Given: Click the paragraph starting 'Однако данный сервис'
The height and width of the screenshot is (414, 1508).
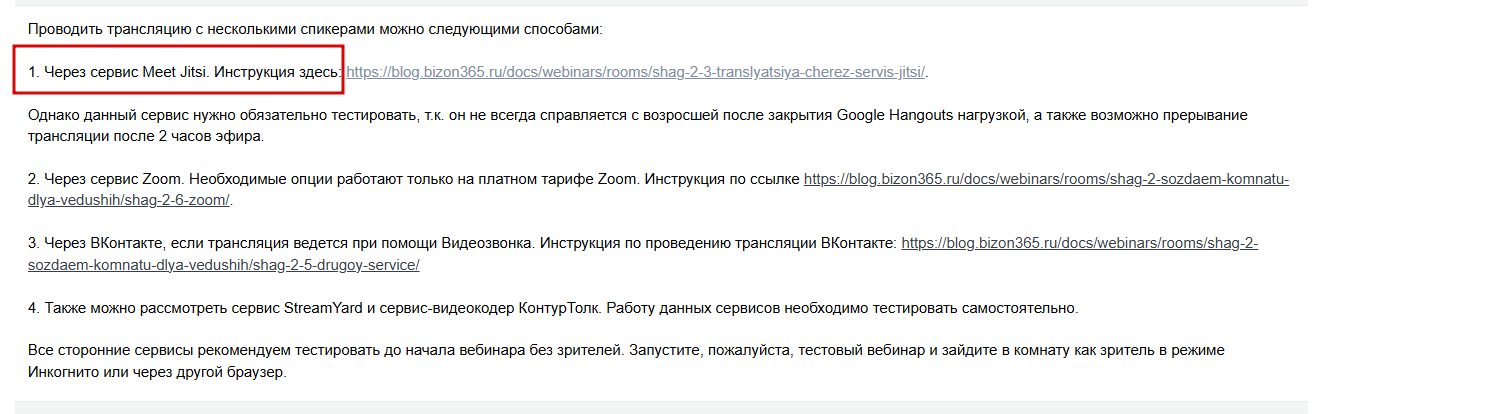Looking at the screenshot, I should point(638,125).
